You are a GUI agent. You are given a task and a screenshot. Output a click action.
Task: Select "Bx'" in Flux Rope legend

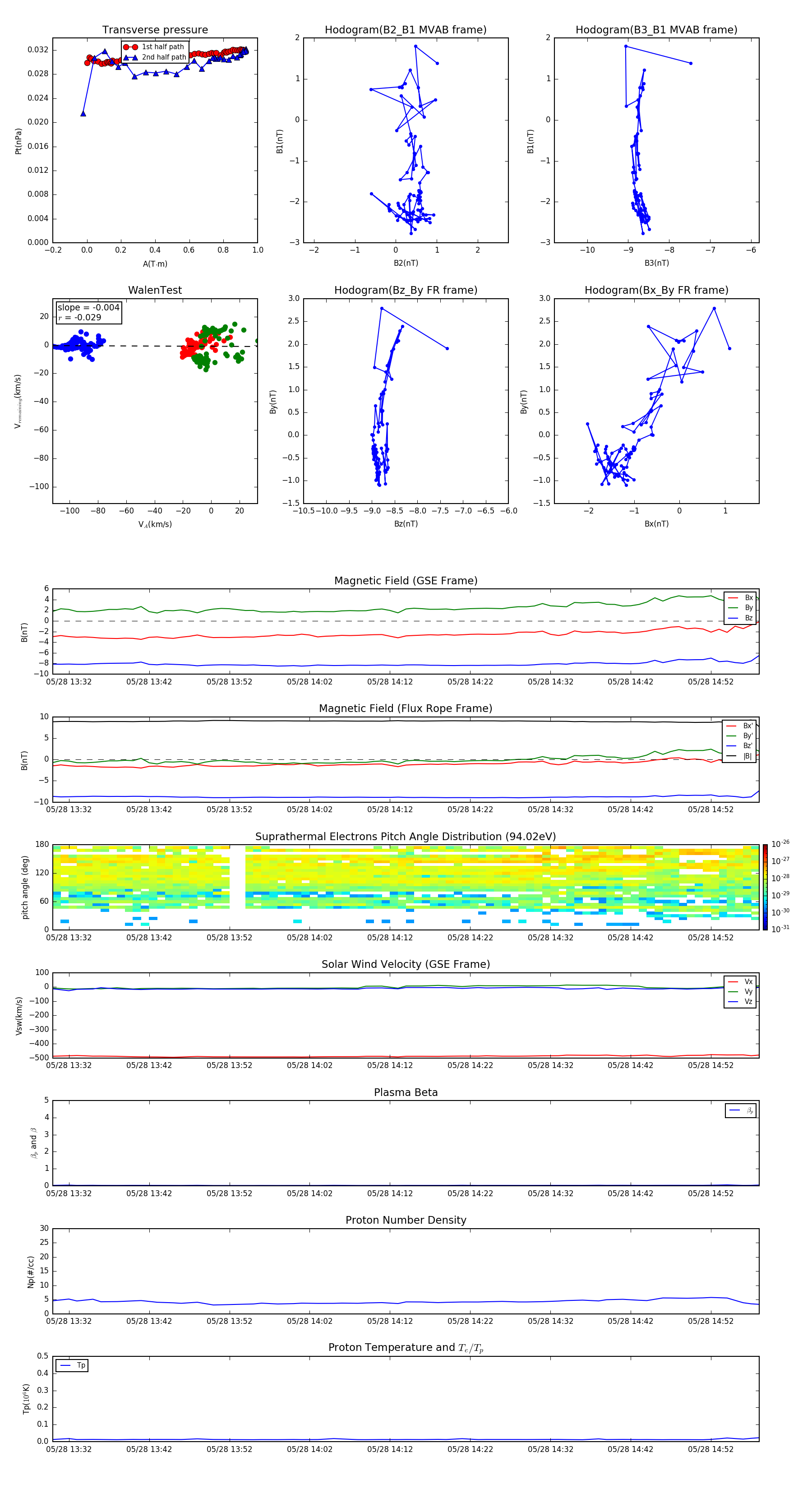(x=740, y=726)
